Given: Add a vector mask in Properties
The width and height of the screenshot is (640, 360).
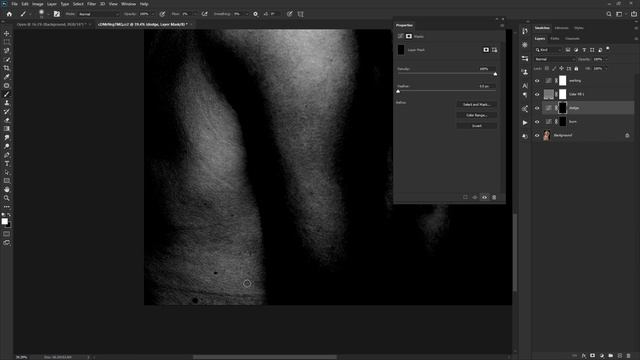Looking at the screenshot, I should [494, 50].
